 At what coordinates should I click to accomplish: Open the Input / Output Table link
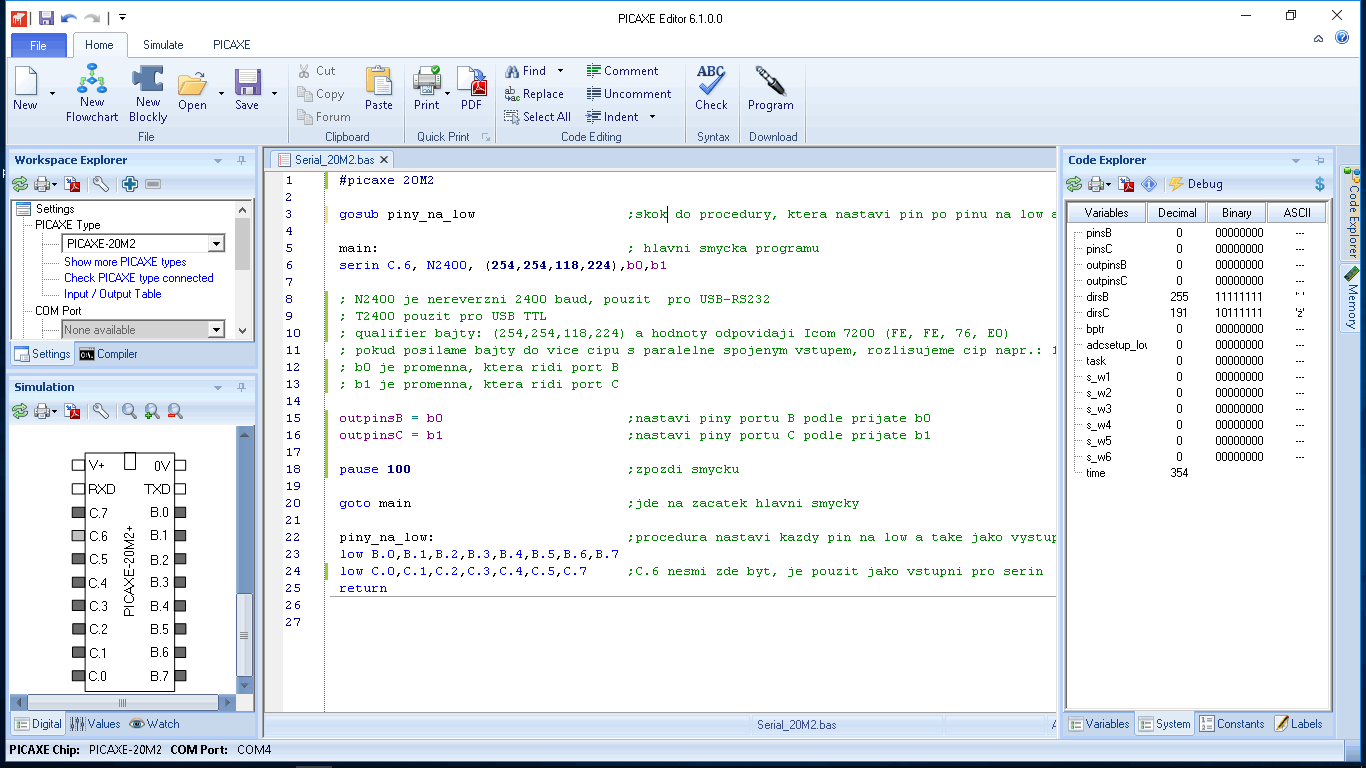tap(112, 294)
